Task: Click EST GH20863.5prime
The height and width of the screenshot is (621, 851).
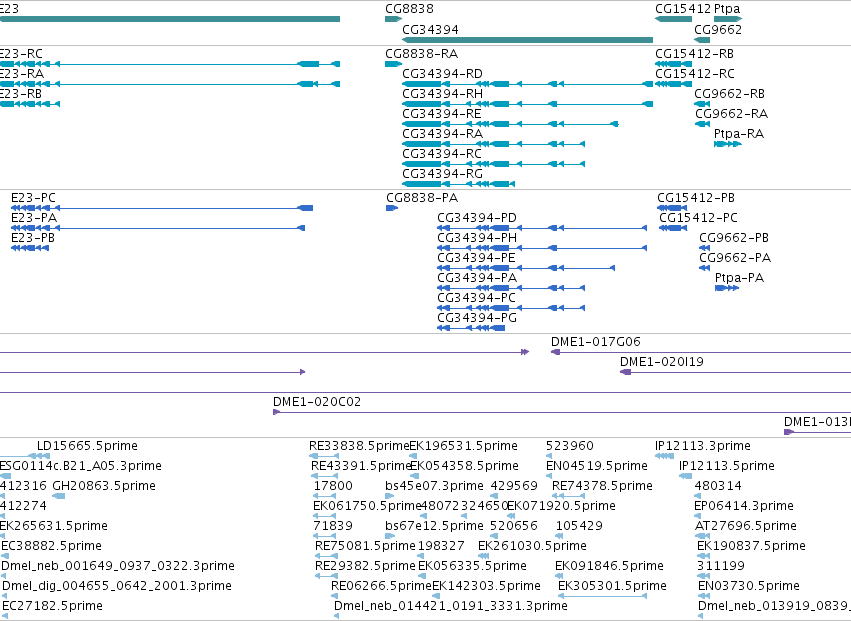Action: (104, 486)
